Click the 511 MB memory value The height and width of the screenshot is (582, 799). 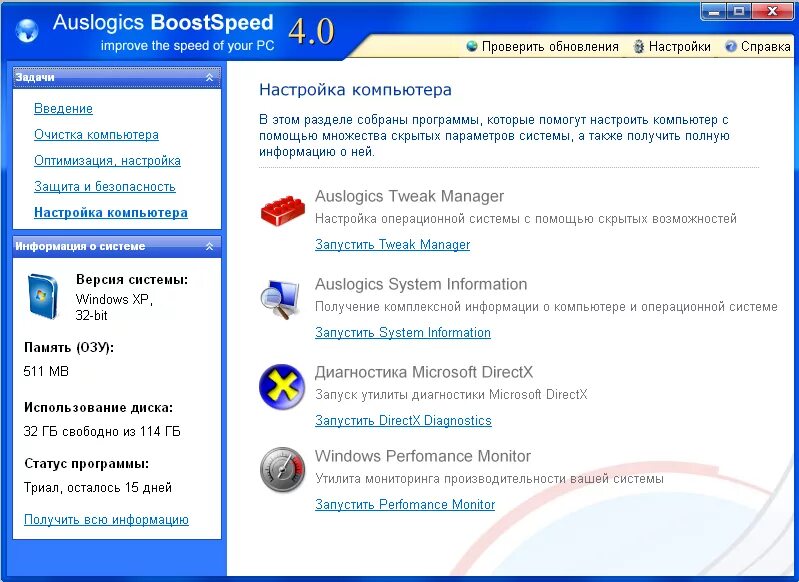pos(46,371)
